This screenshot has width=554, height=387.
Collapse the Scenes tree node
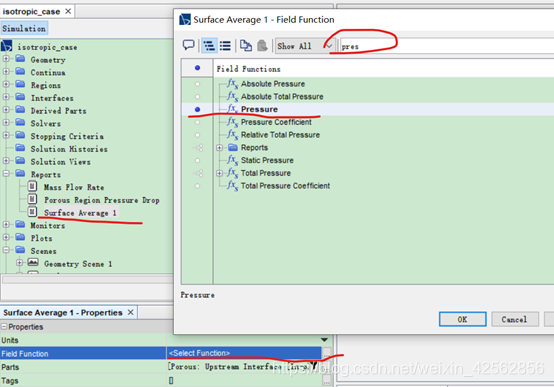coord(6,250)
